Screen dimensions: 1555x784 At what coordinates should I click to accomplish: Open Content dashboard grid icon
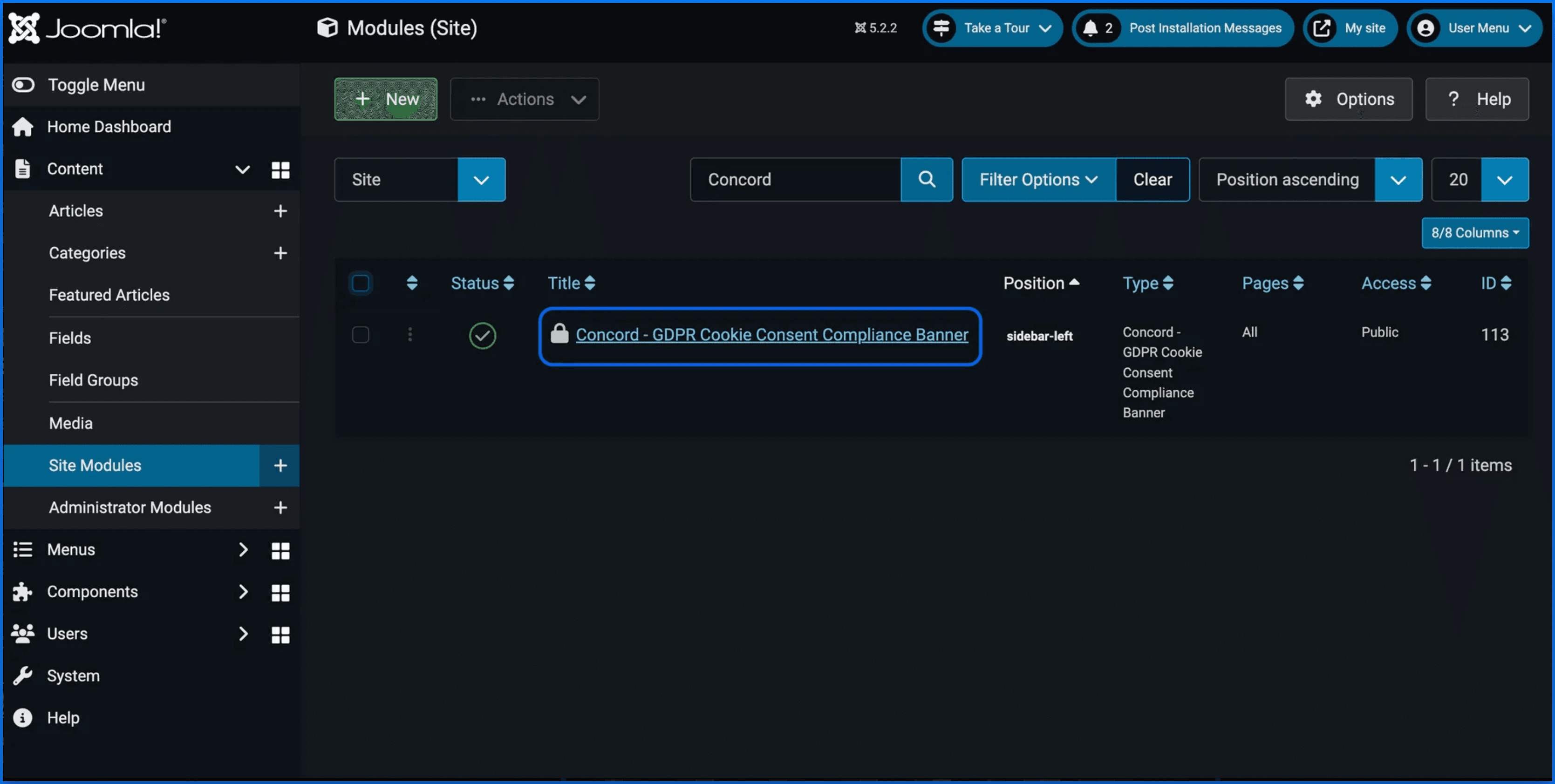(280, 169)
